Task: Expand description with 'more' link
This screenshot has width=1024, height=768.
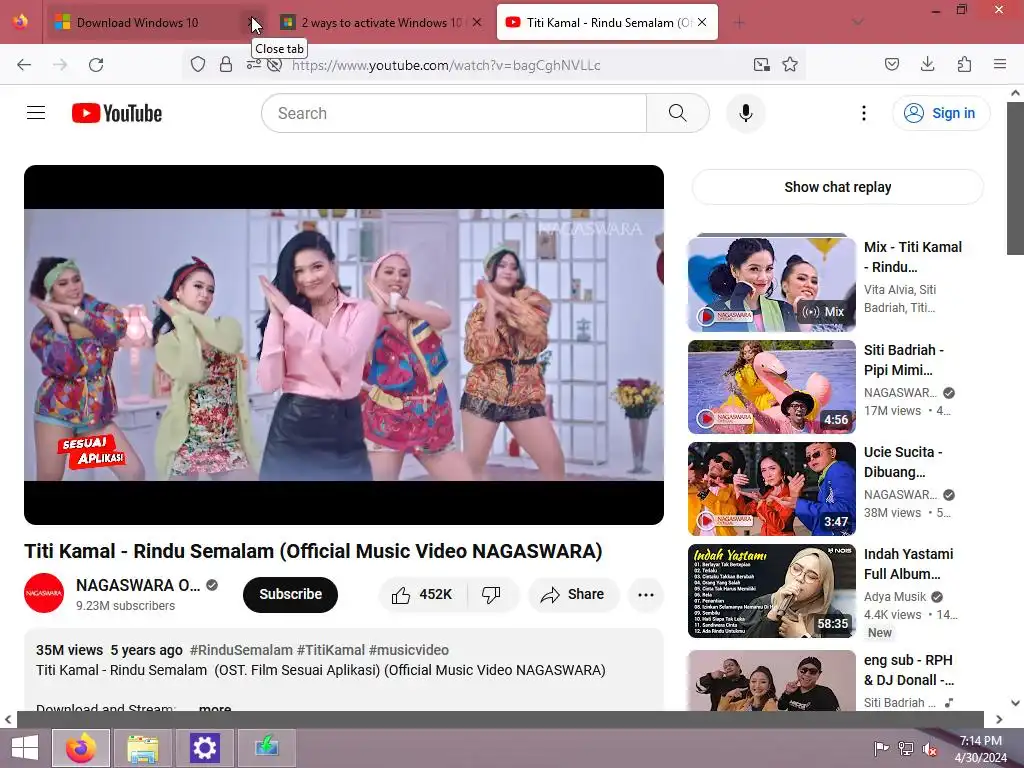Action: click(215, 707)
